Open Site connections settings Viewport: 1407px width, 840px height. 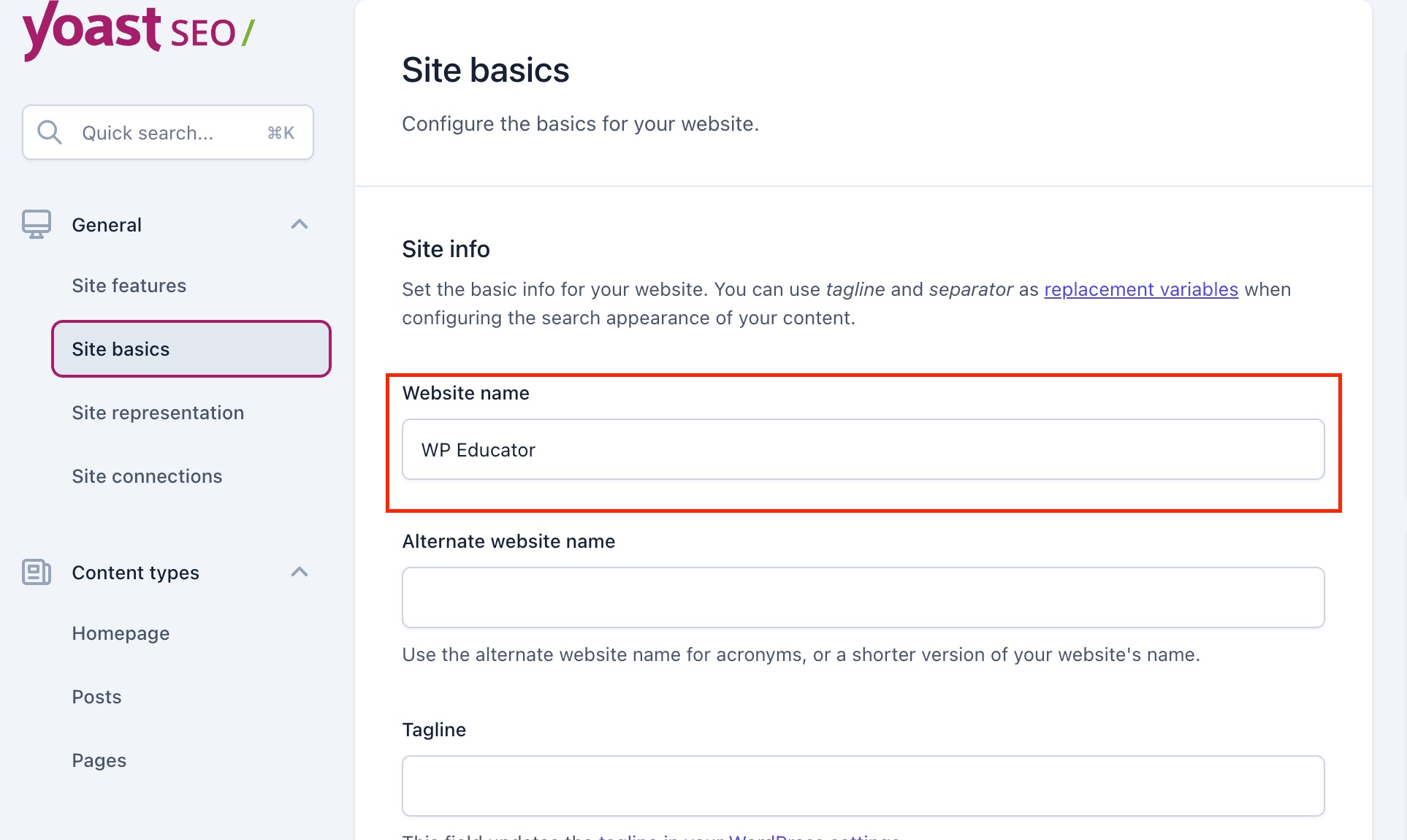pos(147,476)
